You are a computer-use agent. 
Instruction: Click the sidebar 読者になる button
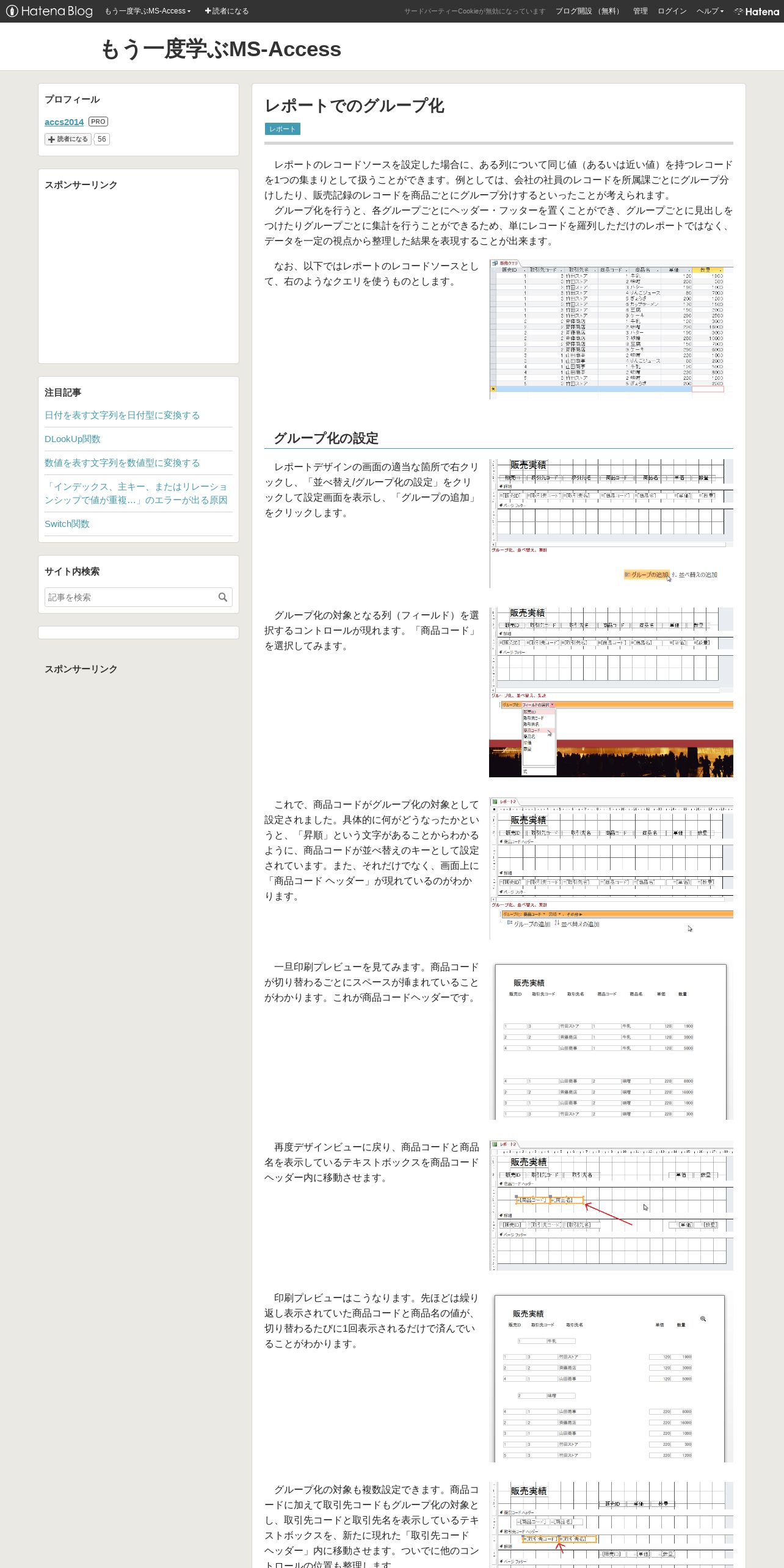tap(68, 139)
